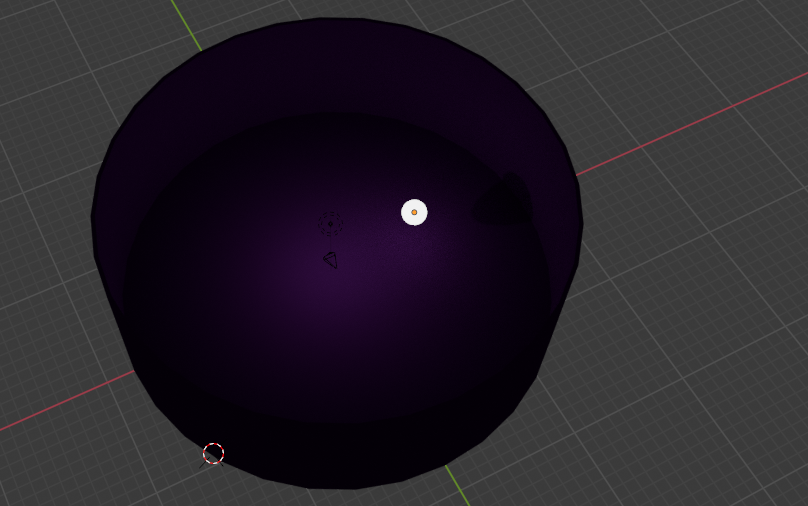Click the dark shadow blob on inner wall
Screen dimensions: 808x506
(502, 203)
